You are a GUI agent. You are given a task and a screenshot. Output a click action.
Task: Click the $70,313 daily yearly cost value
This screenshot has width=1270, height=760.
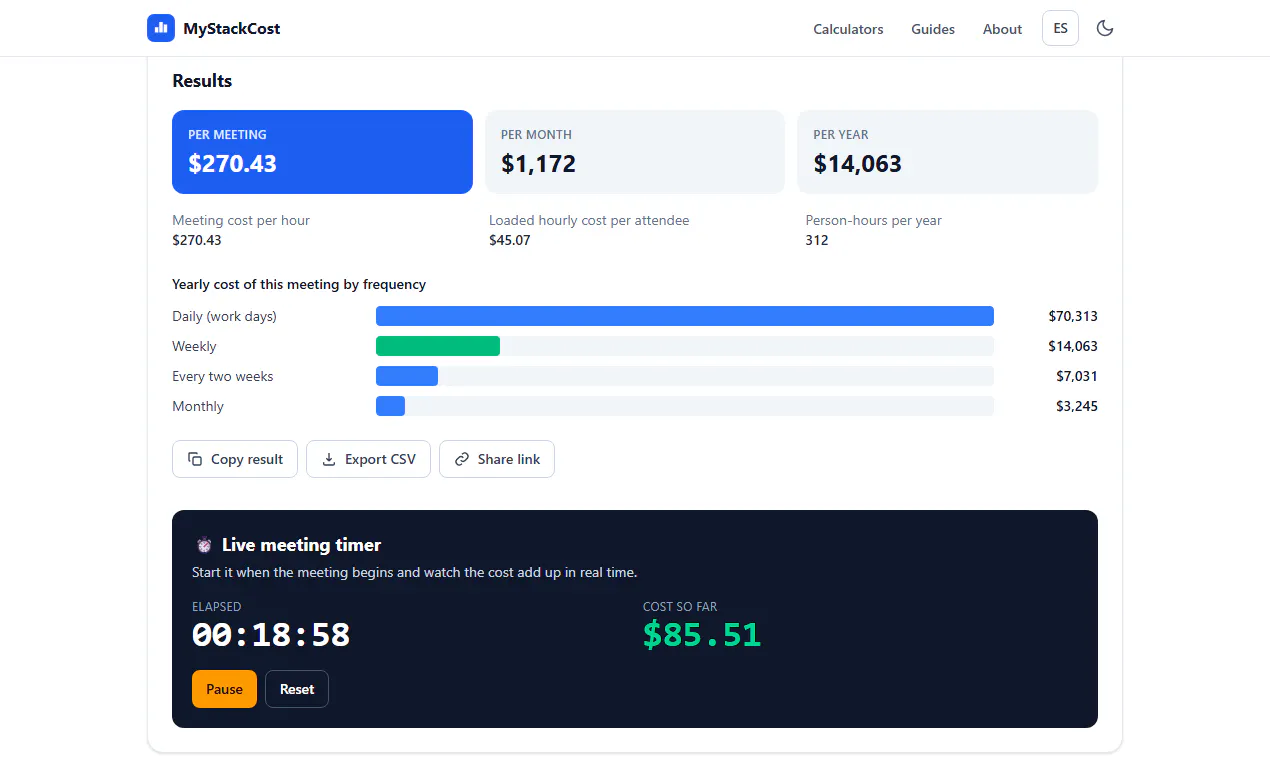point(1073,316)
